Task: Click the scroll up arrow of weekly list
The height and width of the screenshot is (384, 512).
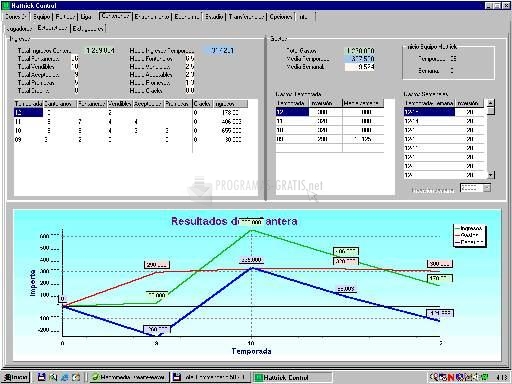Action: pos(491,103)
